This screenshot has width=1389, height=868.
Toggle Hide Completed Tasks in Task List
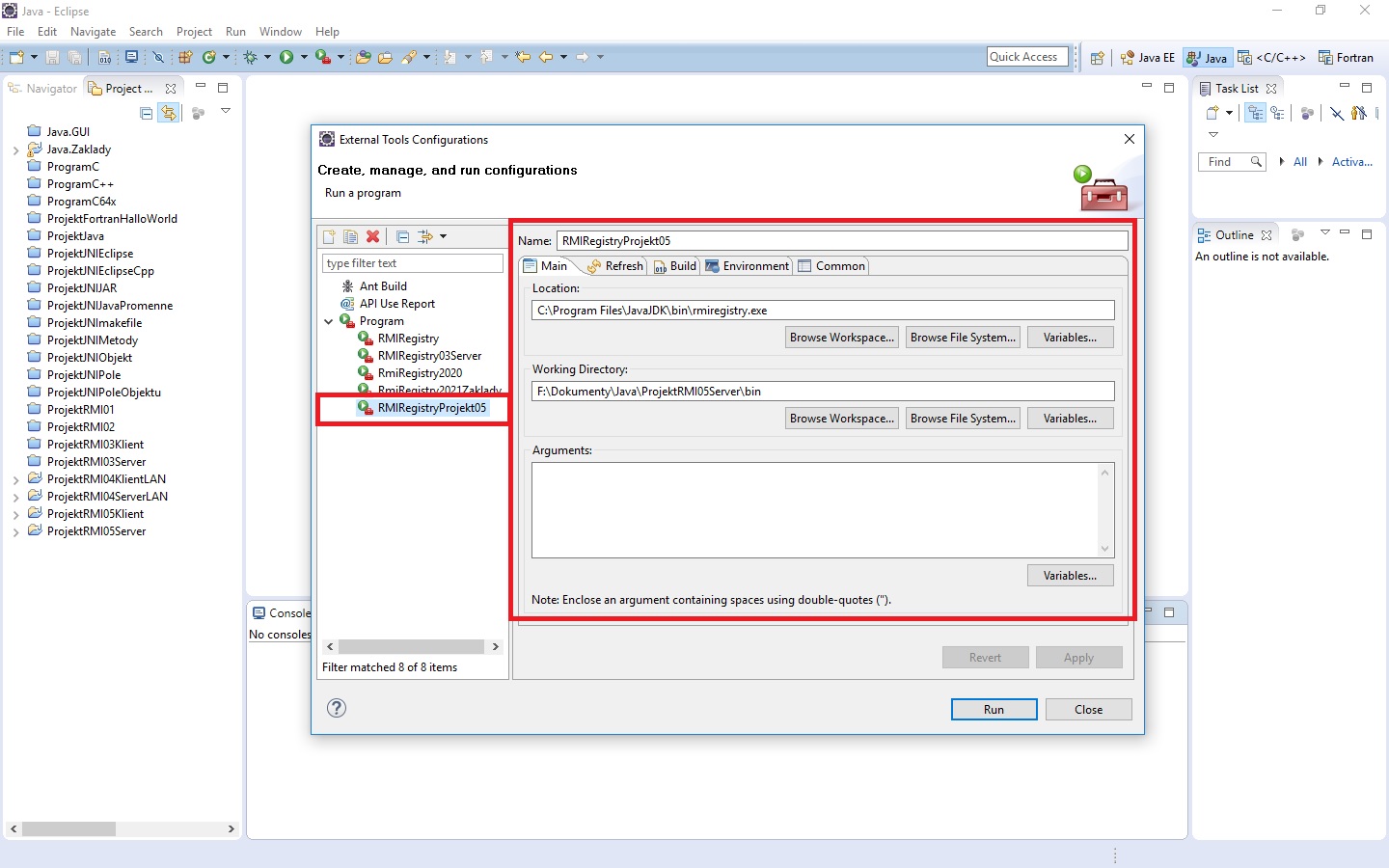click(1337, 113)
